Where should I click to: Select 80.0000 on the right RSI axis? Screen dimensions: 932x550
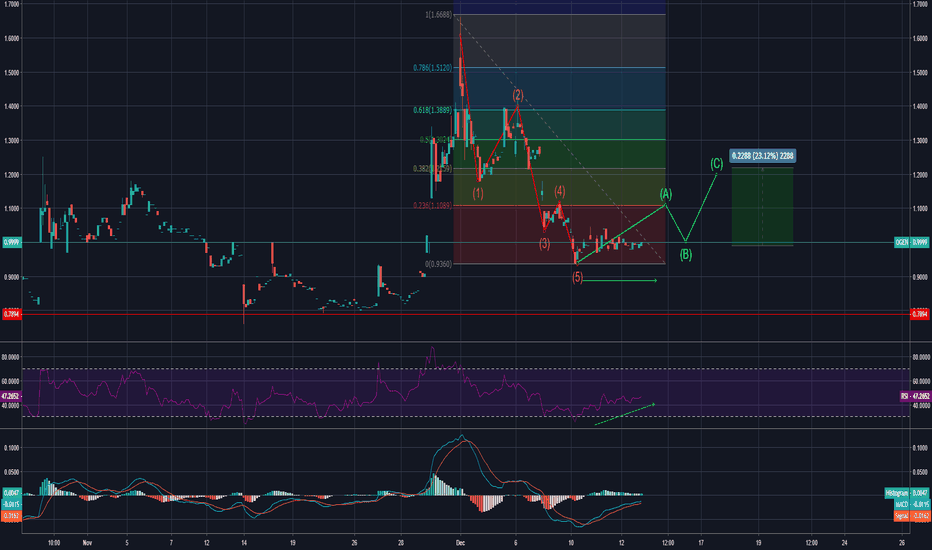coord(920,357)
